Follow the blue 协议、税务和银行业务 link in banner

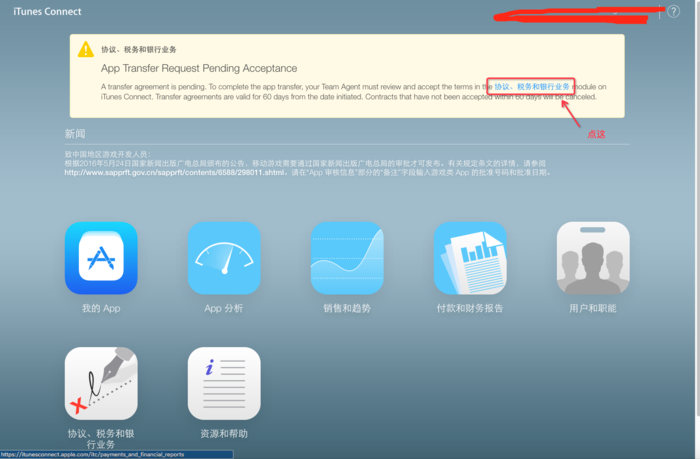coord(532,87)
